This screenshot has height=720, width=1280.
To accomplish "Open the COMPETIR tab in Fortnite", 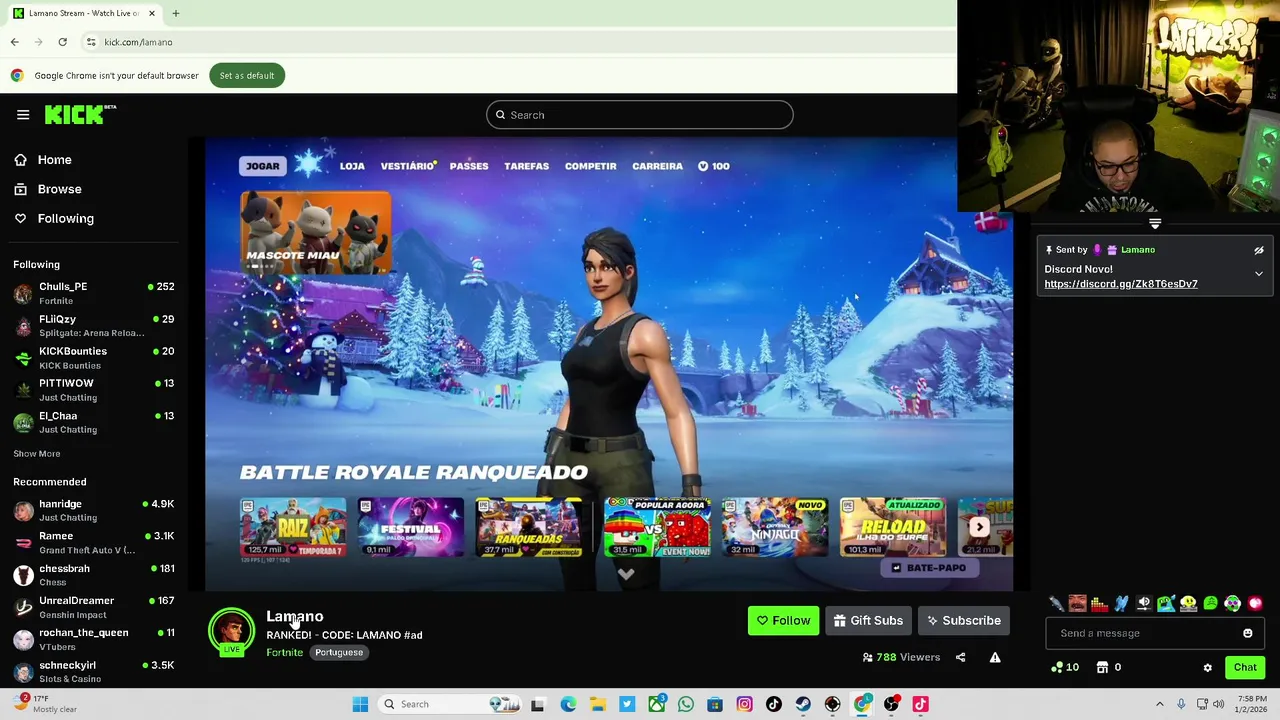I will (590, 166).
